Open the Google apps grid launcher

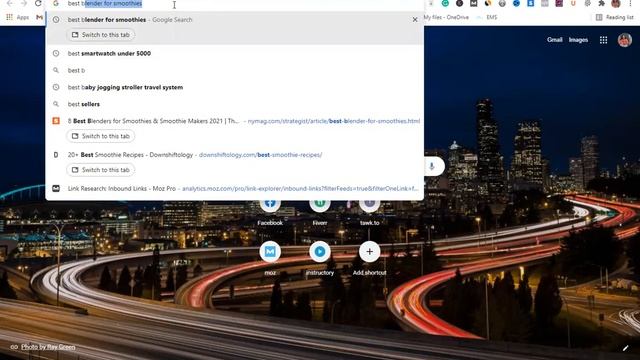[603, 40]
